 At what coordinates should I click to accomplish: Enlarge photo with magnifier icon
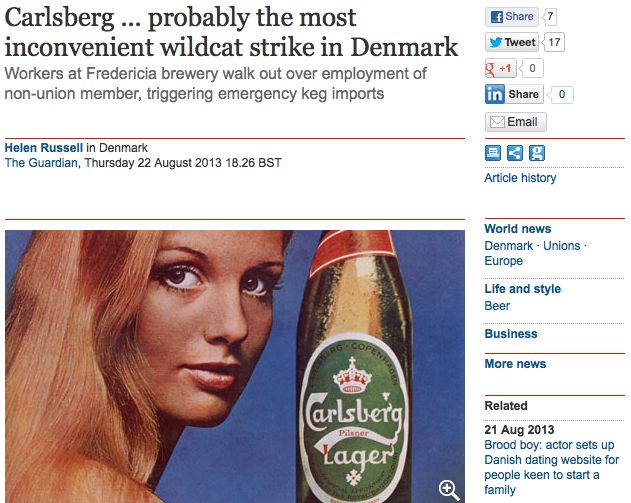(449, 490)
